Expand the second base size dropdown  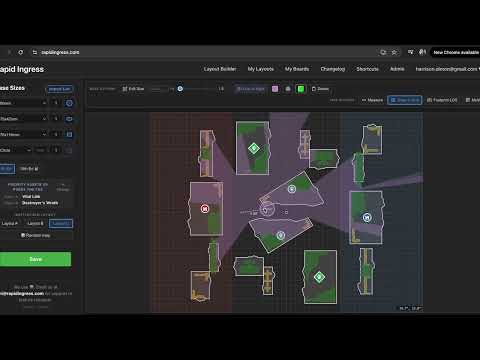23,119
